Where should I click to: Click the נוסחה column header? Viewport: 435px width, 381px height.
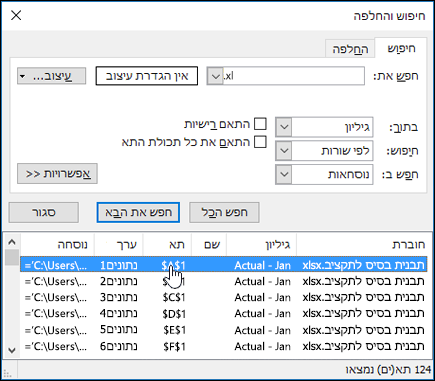(x=58, y=245)
